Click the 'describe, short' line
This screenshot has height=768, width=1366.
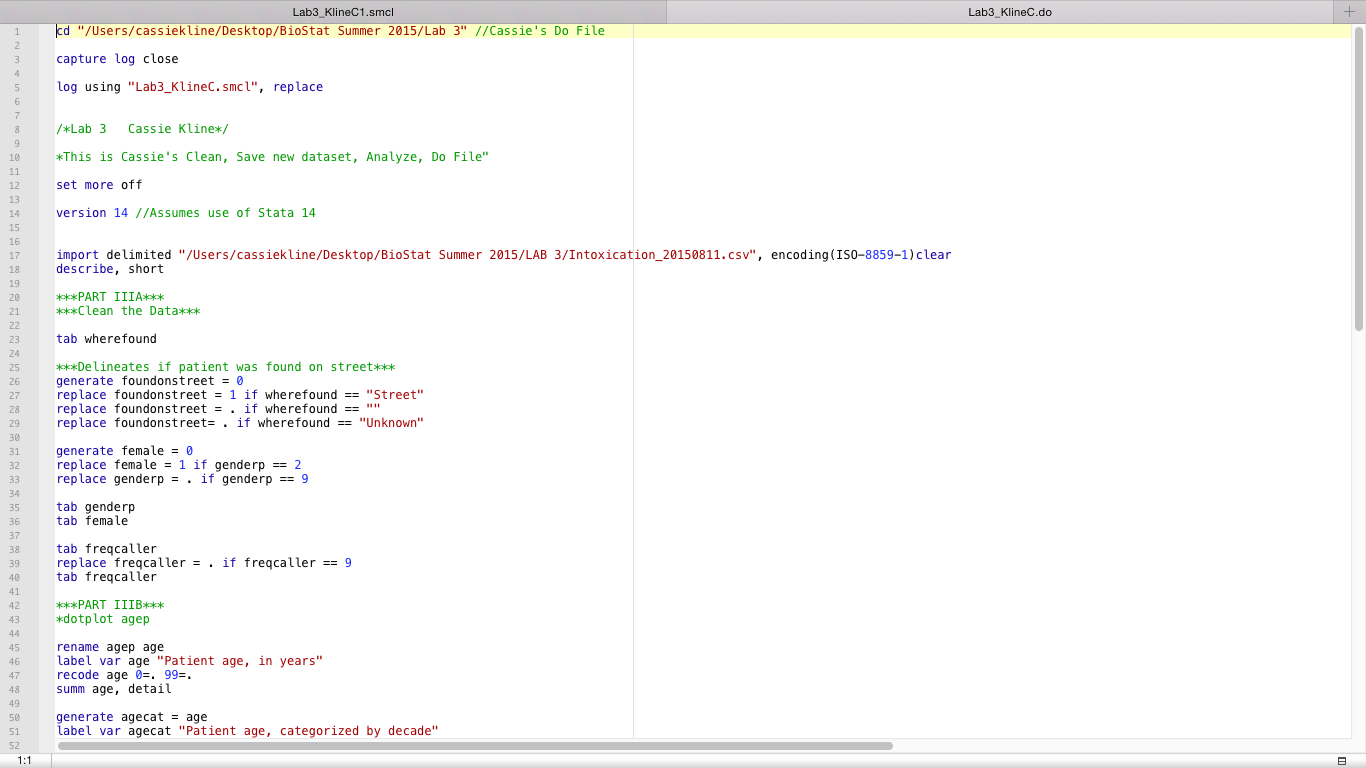(x=110, y=269)
